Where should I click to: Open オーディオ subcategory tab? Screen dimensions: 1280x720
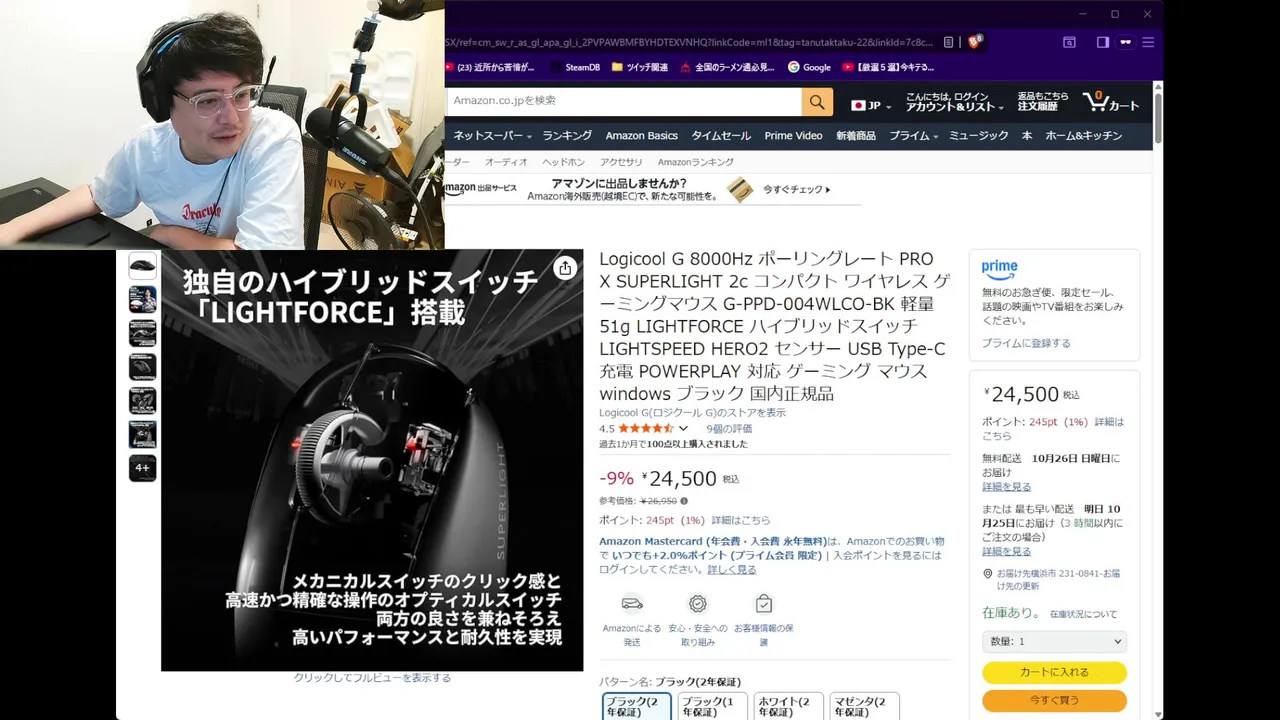[x=506, y=162]
